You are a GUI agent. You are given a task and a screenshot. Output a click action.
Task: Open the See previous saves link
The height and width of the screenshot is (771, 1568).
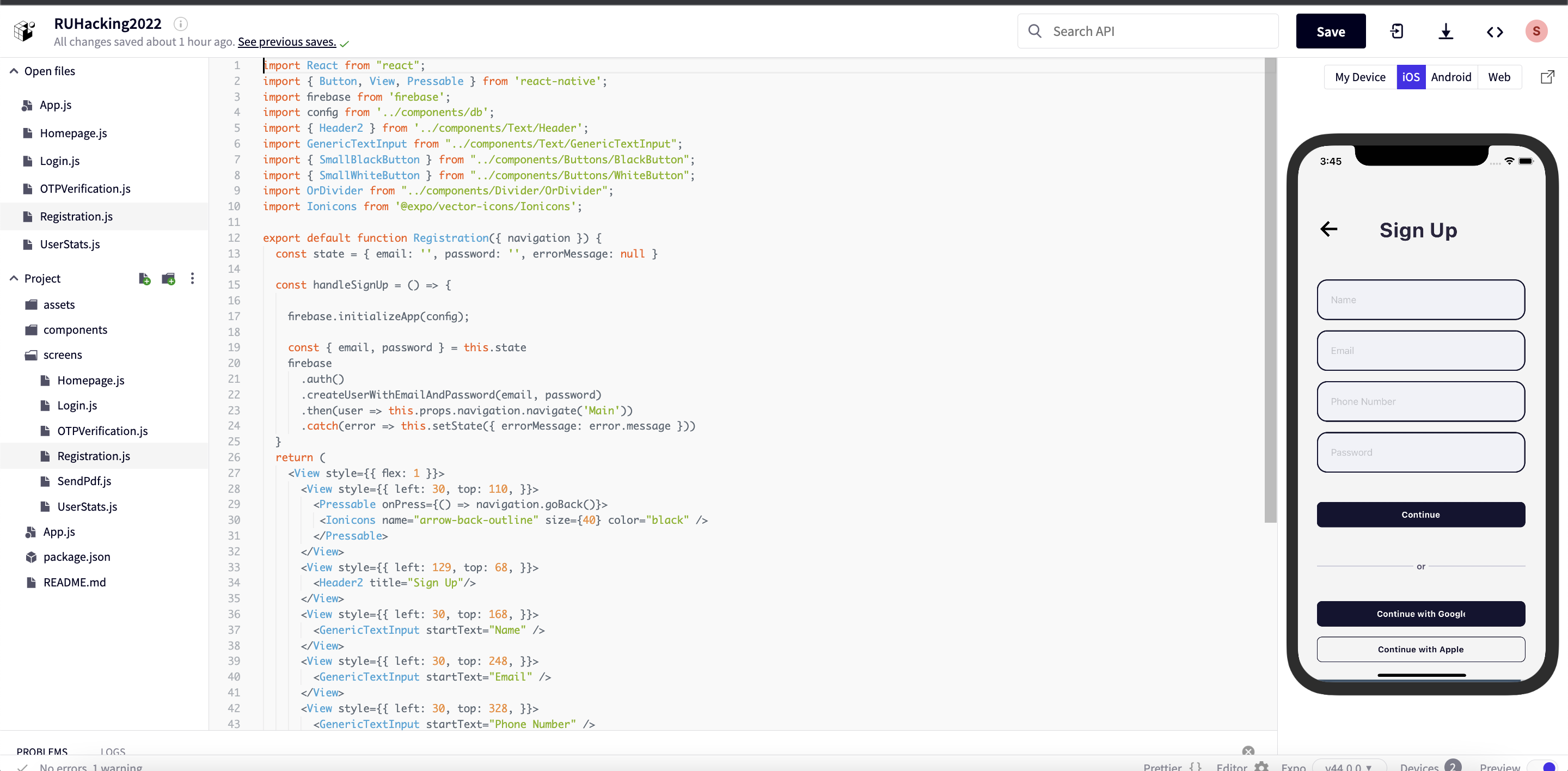286,42
